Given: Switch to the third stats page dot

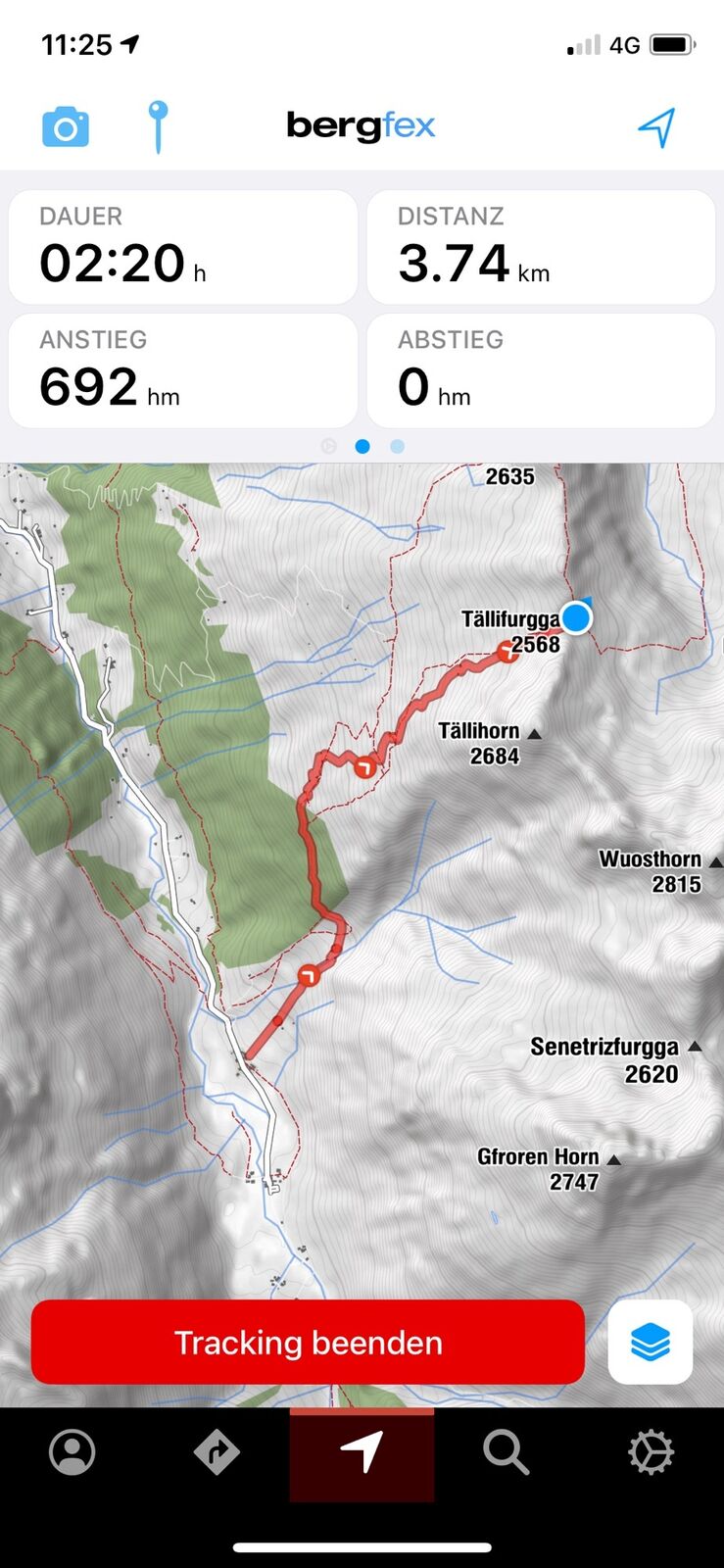Looking at the screenshot, I should pyautogui.click(x=397, y=446).
